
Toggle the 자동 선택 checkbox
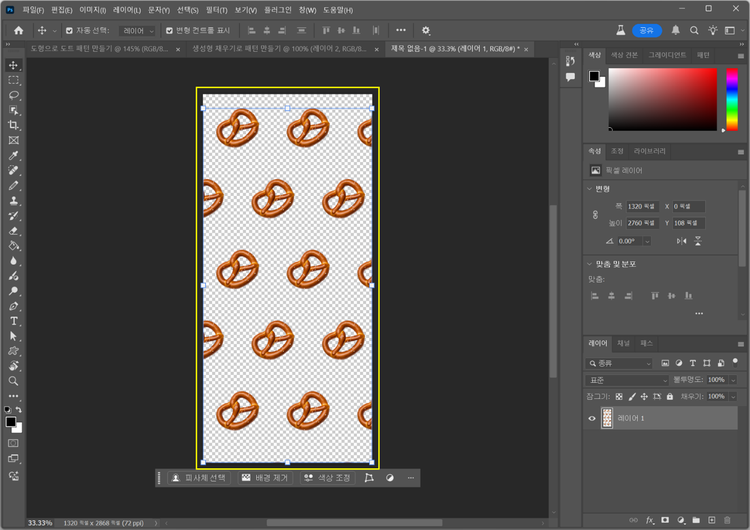tap(69, 31)
